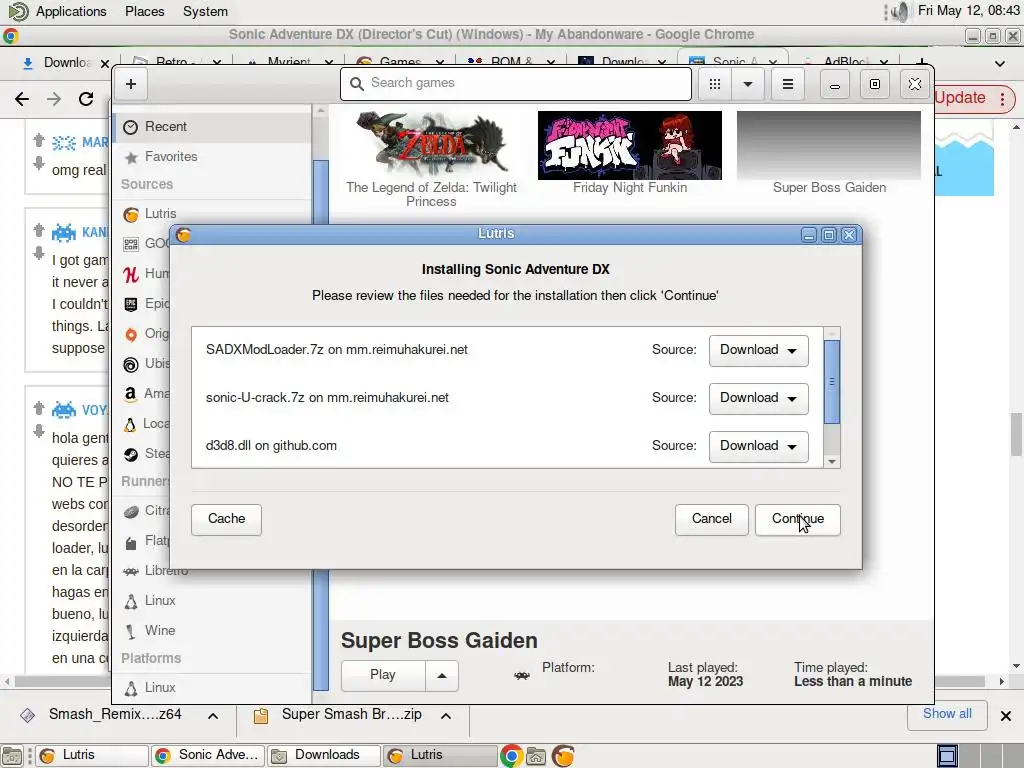Click Continue to proceed with installation
Viewport: 1024px width, 768px height.
(797, 519)
